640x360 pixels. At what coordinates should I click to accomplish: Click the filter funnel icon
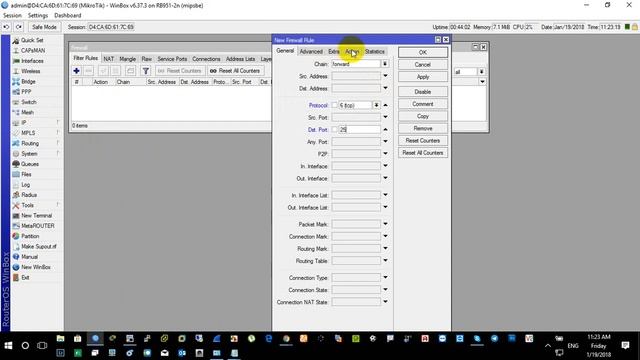tap(145, 71)
